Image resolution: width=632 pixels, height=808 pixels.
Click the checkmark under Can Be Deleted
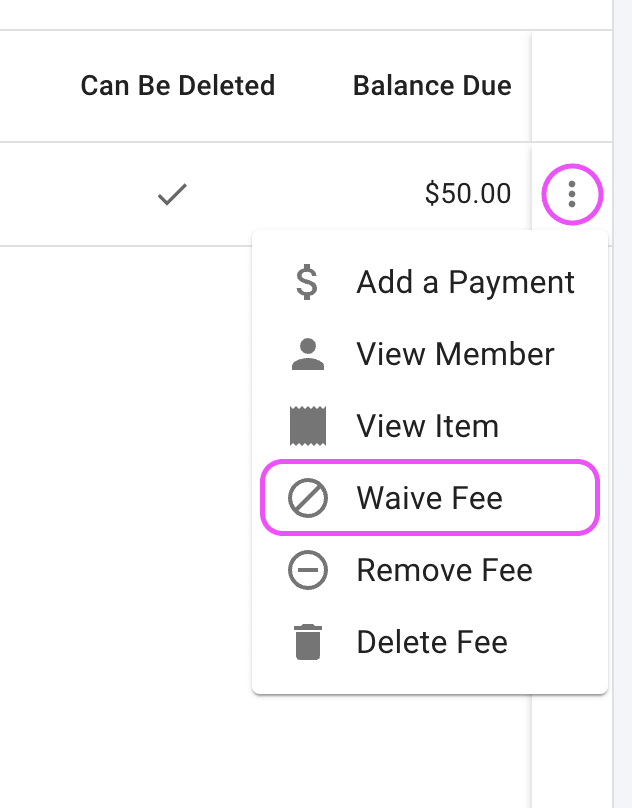click(172, 194)
